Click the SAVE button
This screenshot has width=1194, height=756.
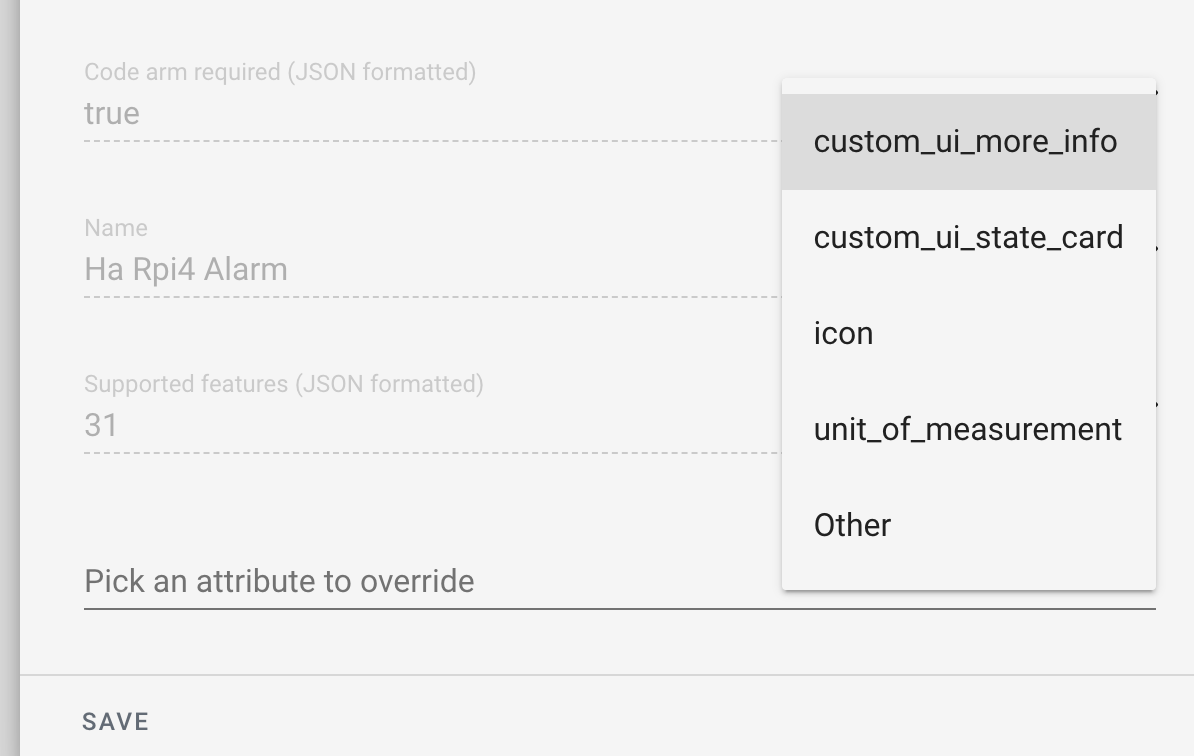(x=117, y=720)
